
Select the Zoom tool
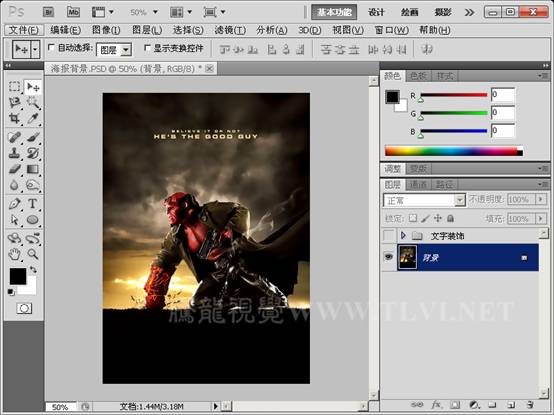(x=33, y=254)
